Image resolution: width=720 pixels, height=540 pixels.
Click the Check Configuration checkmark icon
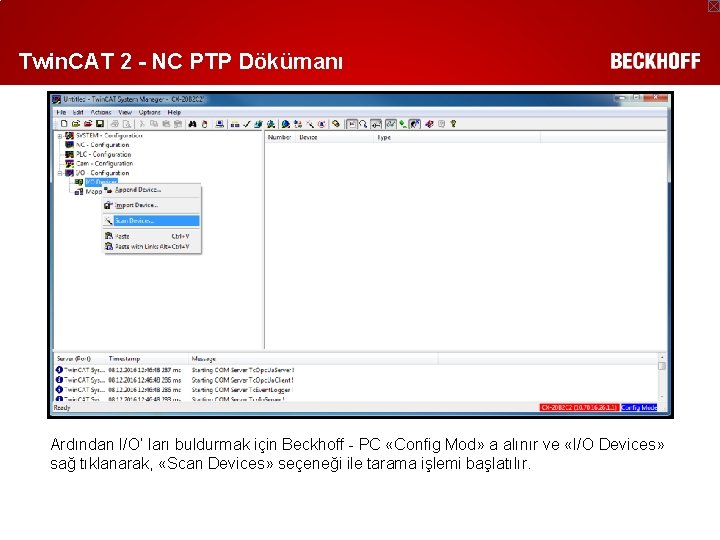(247, 124)
